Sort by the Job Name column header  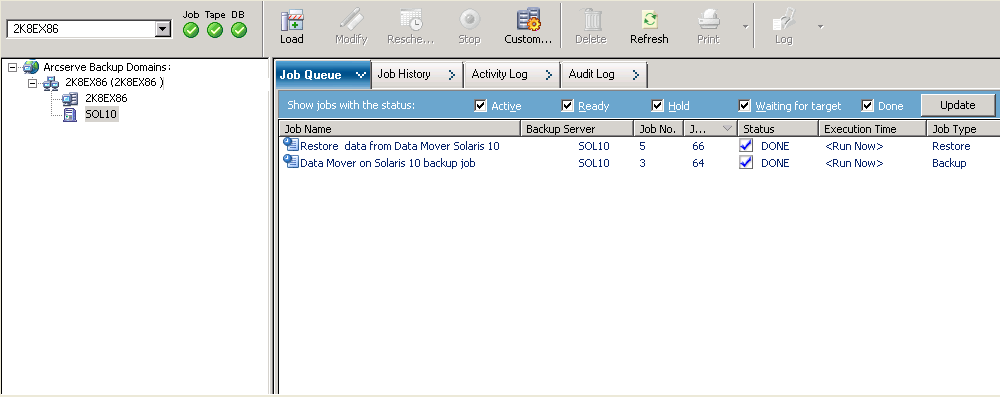(400, 129)
